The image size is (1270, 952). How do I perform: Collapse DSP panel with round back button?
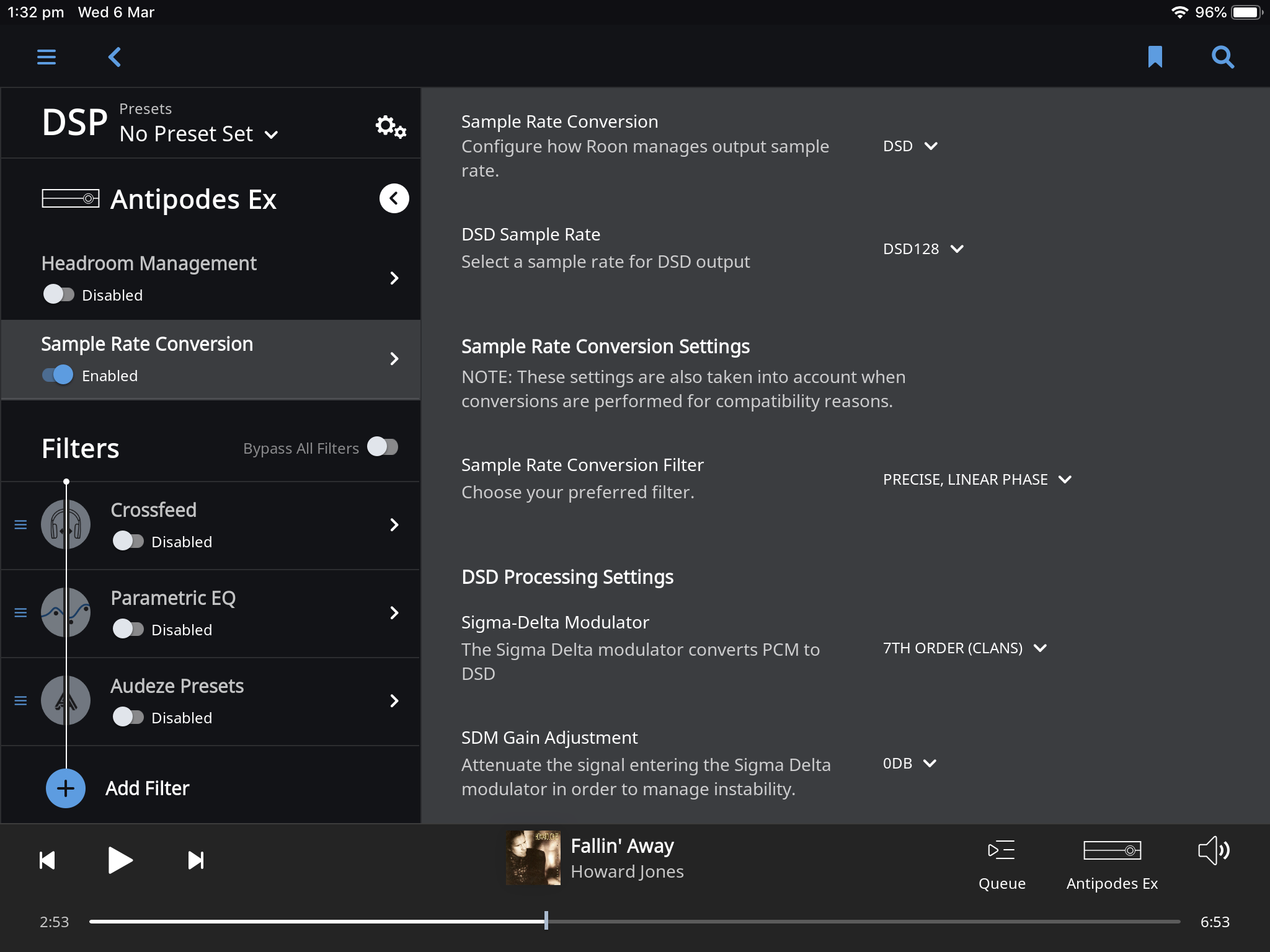tap(394, 198)
